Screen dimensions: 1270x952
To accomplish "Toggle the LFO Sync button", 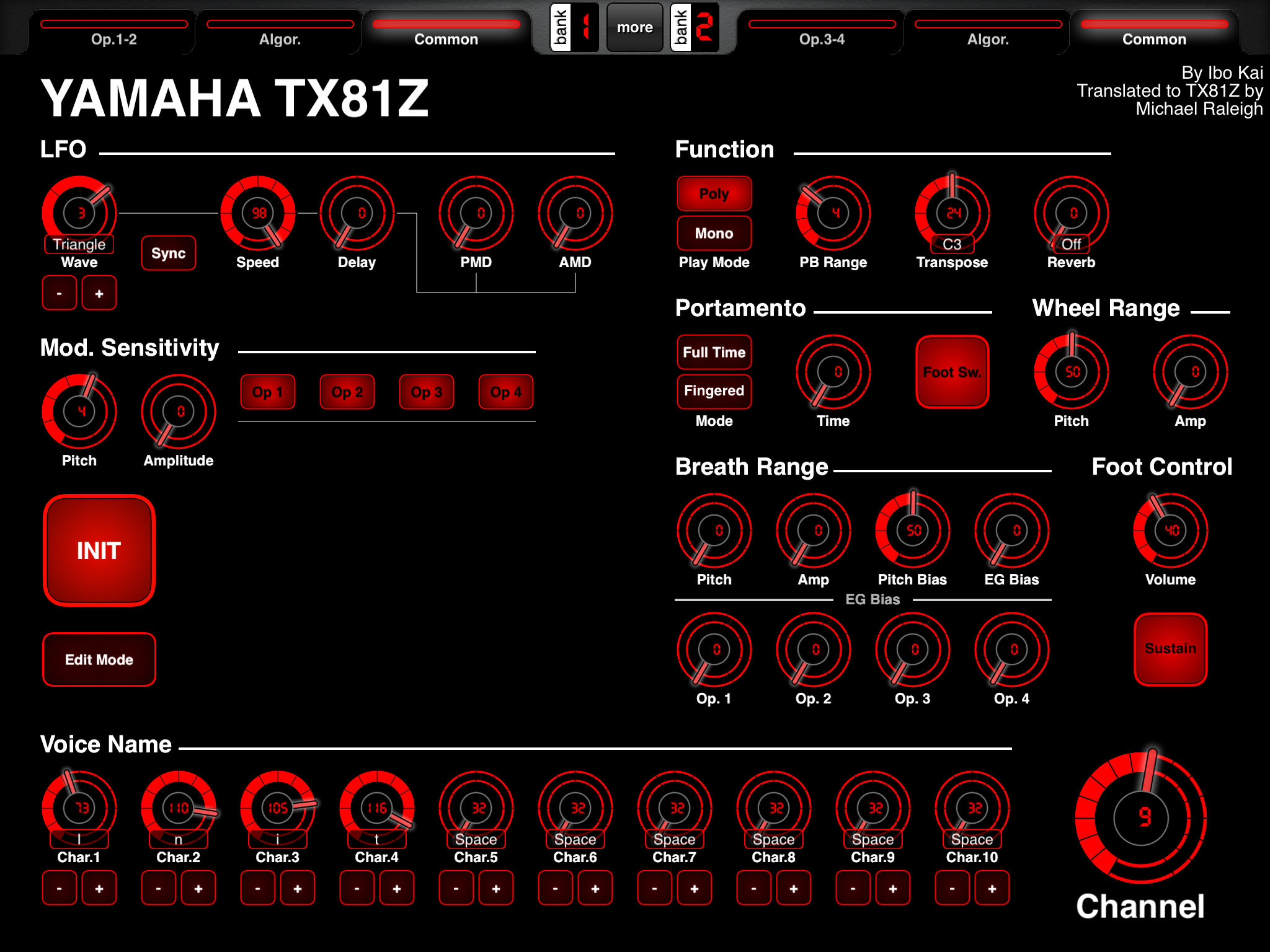I will pos(169,253).
